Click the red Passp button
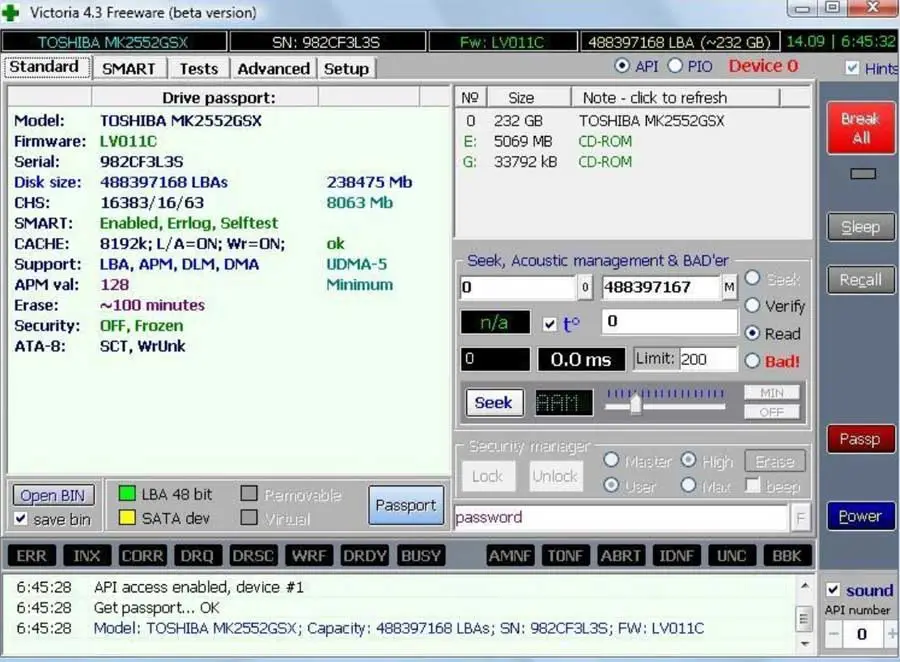900x662 pixels. pyautogui.click(x=861, y=439)
